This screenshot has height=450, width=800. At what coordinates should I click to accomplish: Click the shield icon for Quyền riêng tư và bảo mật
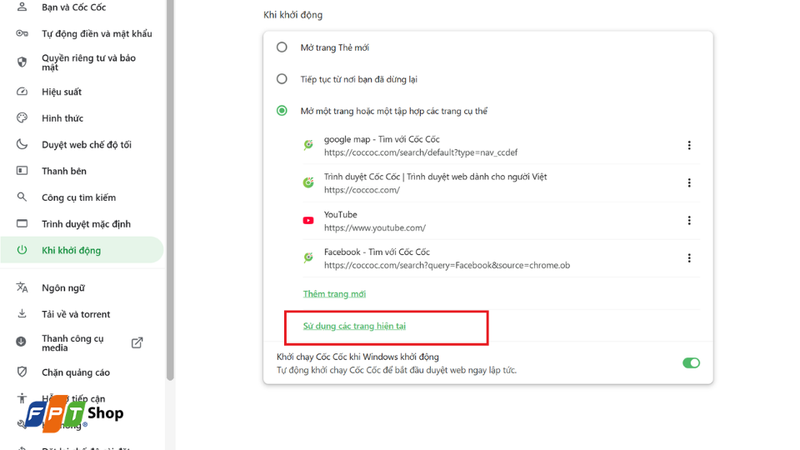click(x=22, y=62)
